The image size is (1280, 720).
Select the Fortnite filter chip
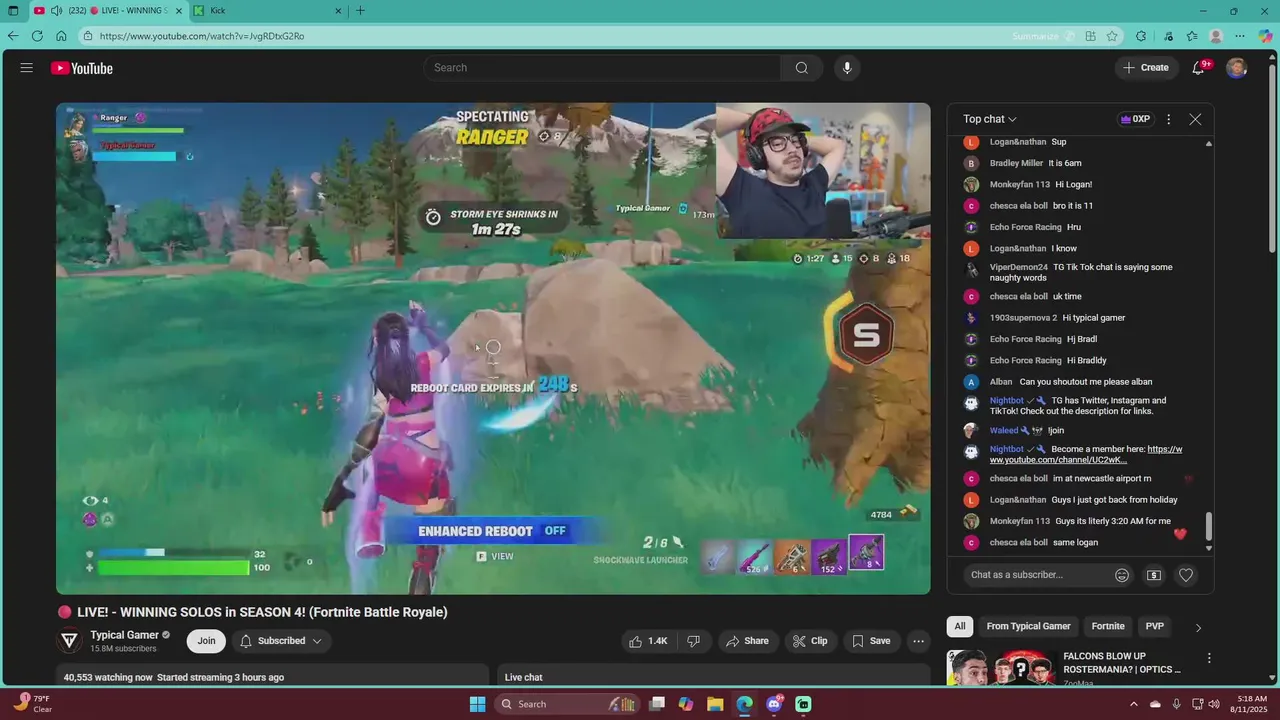(x=1108, y=627)
